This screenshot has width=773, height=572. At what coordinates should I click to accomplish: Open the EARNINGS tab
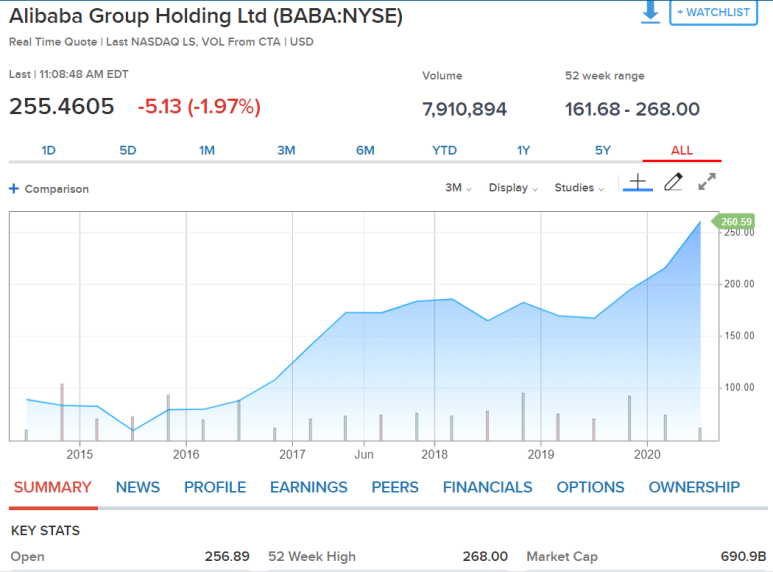coord(309,487)
